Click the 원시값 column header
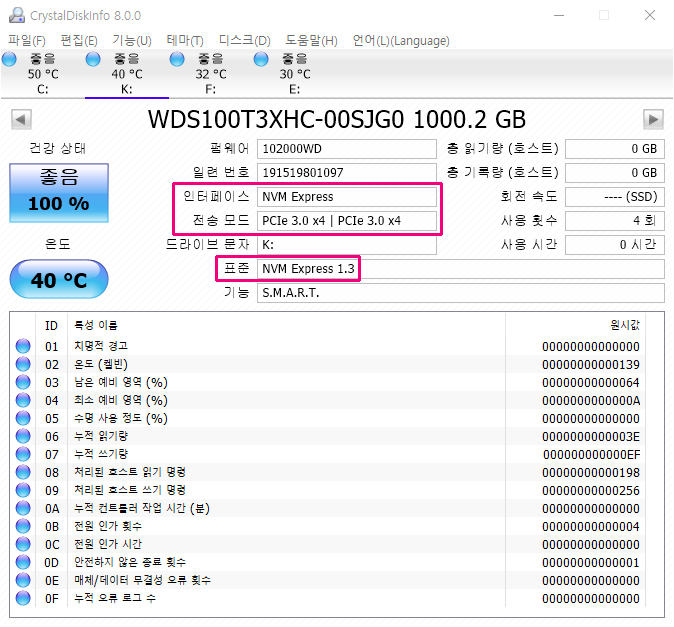The height and width of the screenshot is (627, 674). tap(625, 325)
